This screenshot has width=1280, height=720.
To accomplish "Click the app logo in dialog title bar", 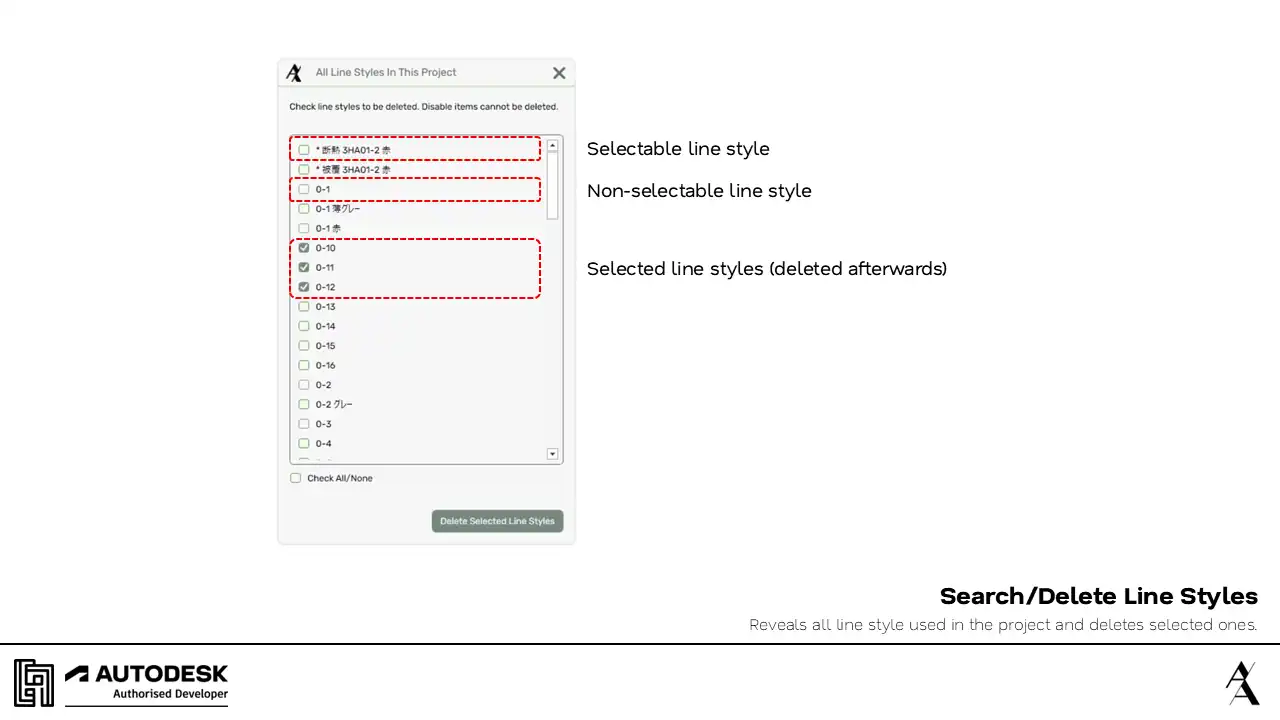I will [294, 73].
